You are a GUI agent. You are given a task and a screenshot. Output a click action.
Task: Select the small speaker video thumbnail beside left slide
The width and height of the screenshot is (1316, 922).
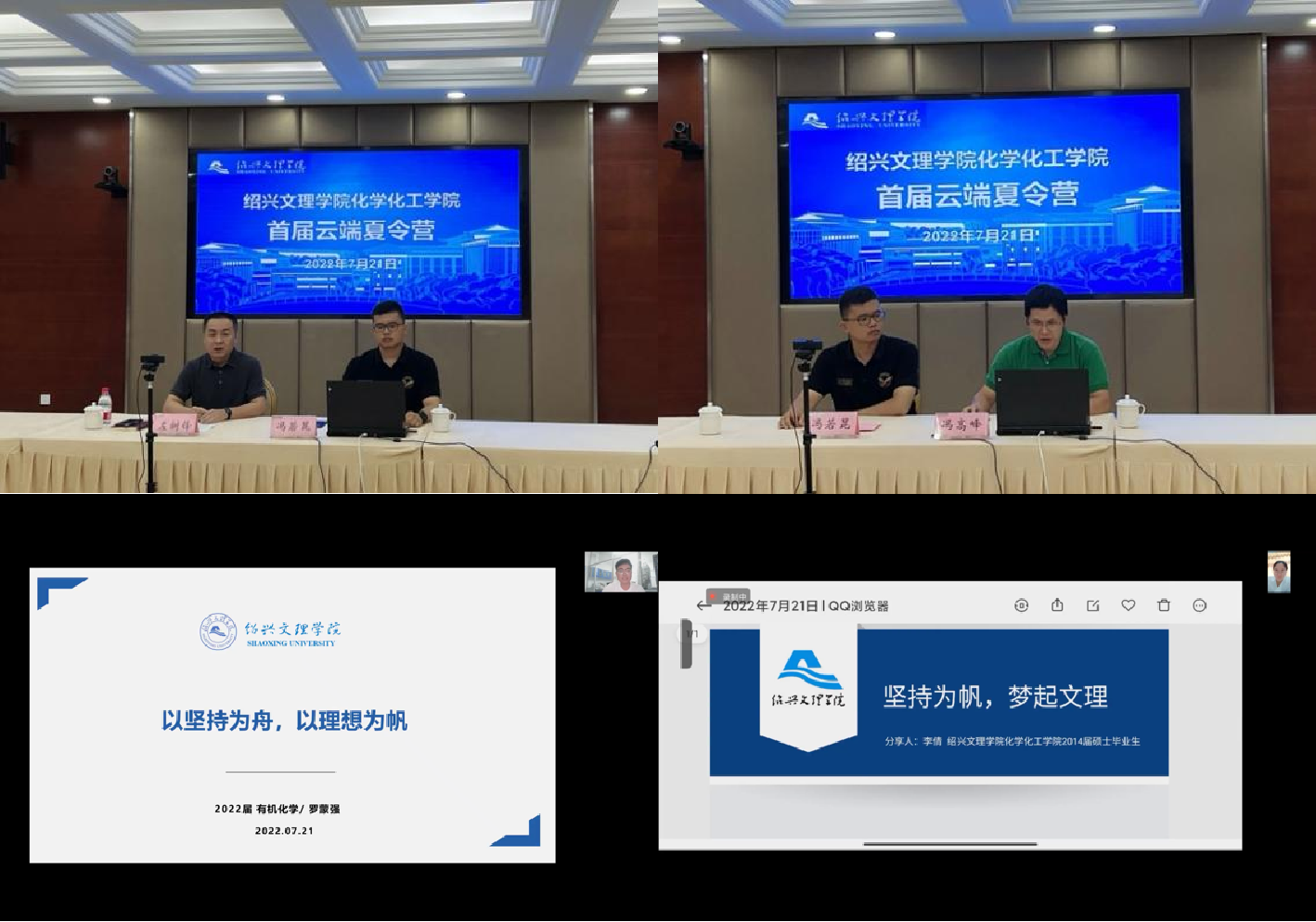coord(621,571)
